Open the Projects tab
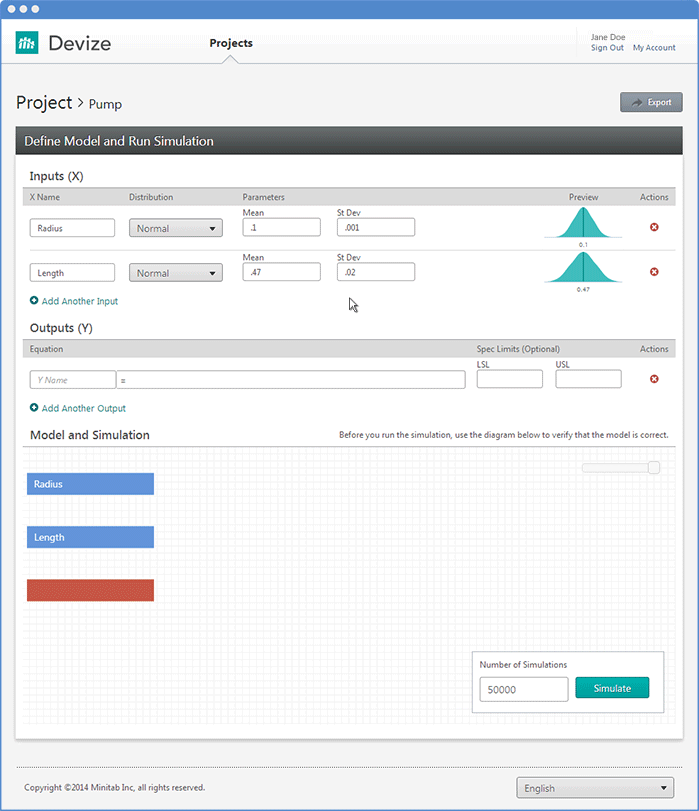The width and height of the screenshot is (699, 811). pos(231,43)
